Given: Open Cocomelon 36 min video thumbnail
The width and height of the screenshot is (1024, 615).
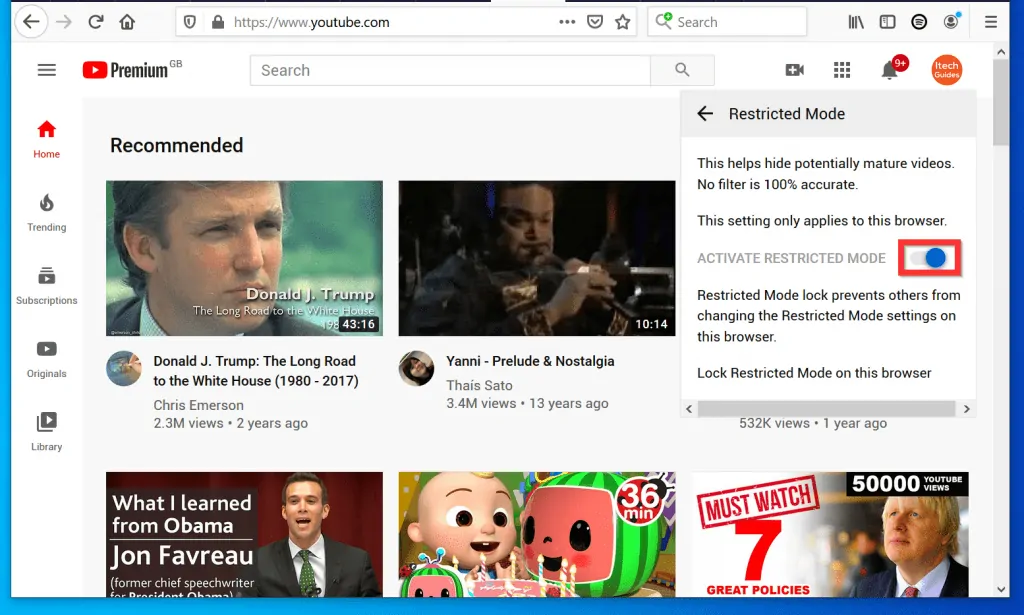Looking at the screenshot, I should tap(537, 534).
